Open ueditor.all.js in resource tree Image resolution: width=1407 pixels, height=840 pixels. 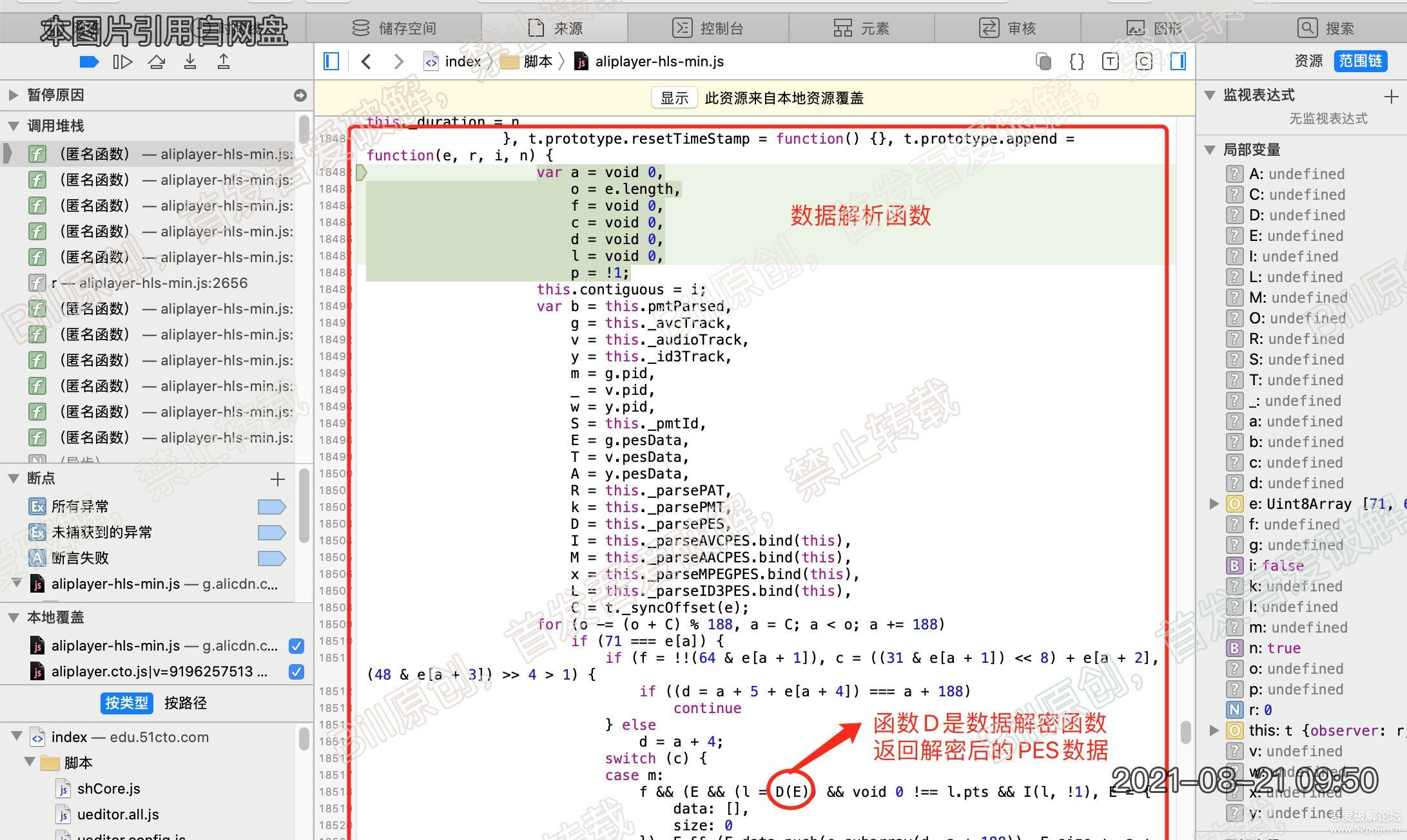coord(117,814)
